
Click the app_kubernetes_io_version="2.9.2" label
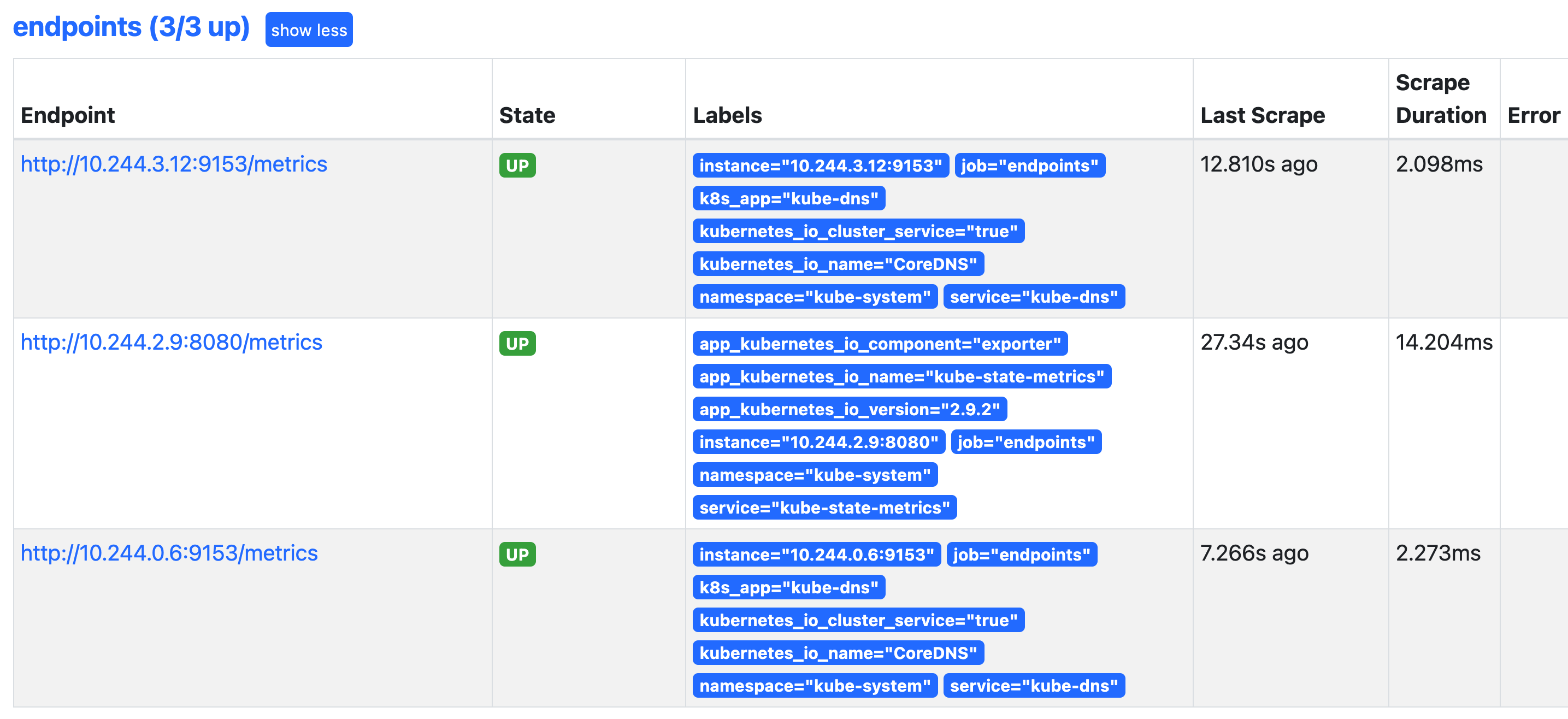coord(849,410)
